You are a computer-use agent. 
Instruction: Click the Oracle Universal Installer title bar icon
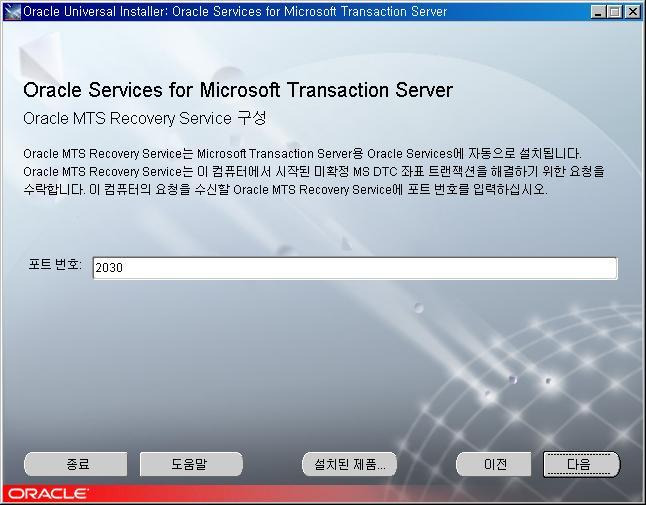12,12
